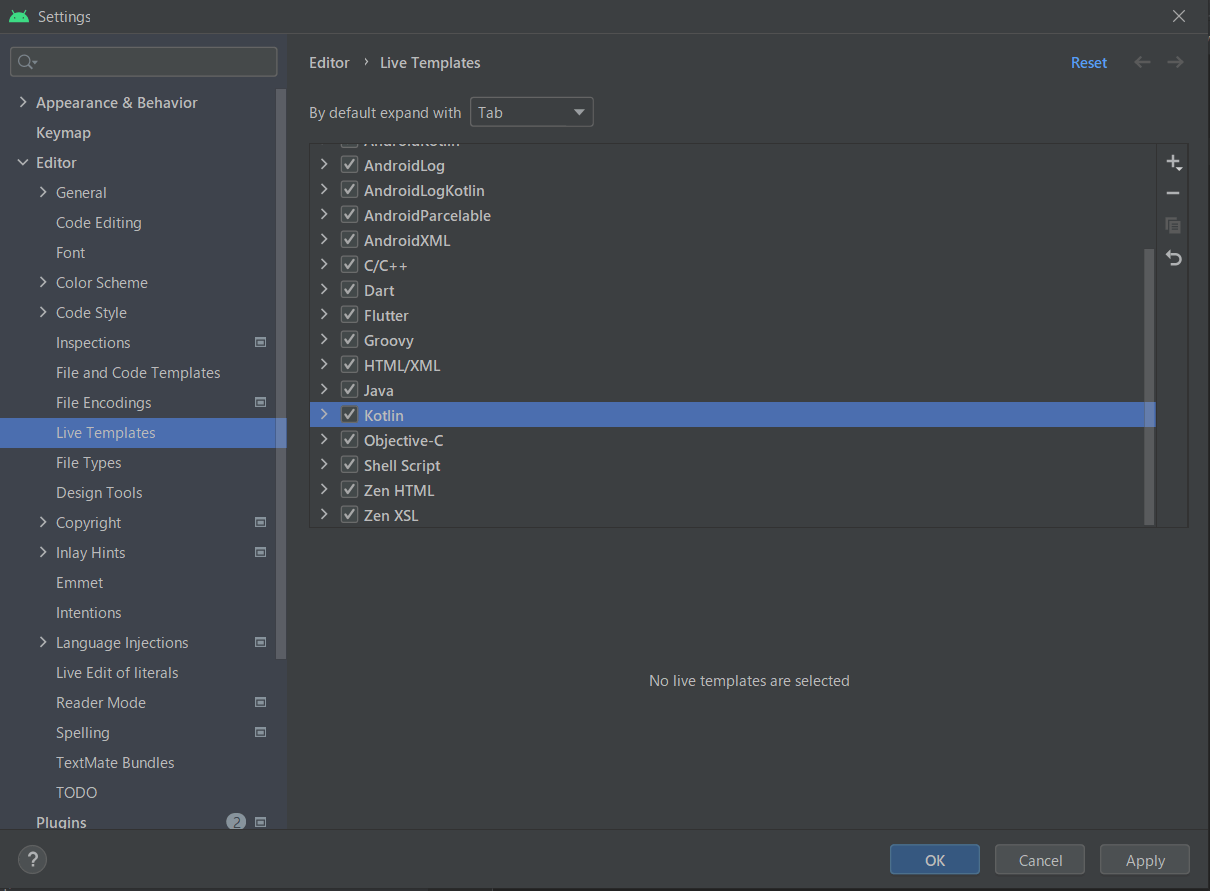Viewport: 1210px width, 891px height.
Task: Open the Intentions settings page
Action: pos(89,612)
